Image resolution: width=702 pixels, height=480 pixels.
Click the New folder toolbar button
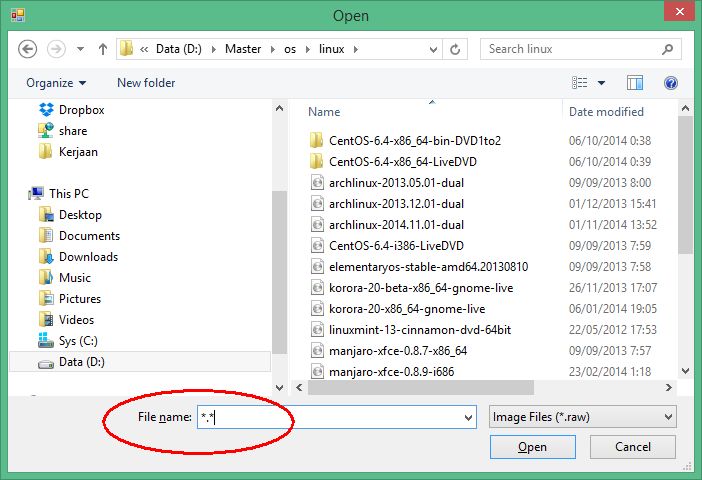[146, 83]
